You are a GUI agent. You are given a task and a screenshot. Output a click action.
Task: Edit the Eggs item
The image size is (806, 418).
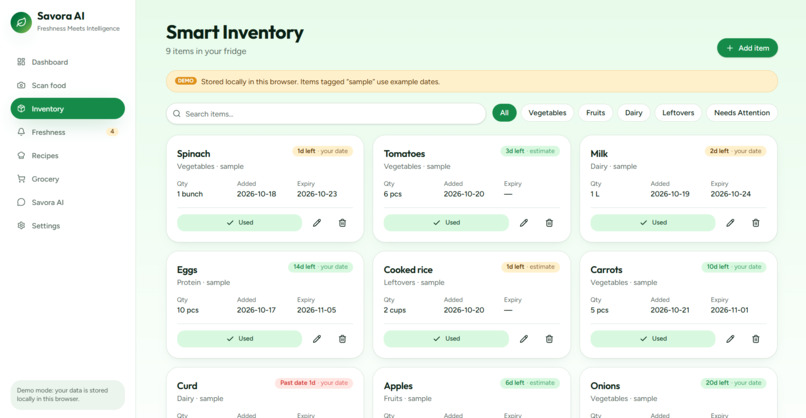point(317,339)
